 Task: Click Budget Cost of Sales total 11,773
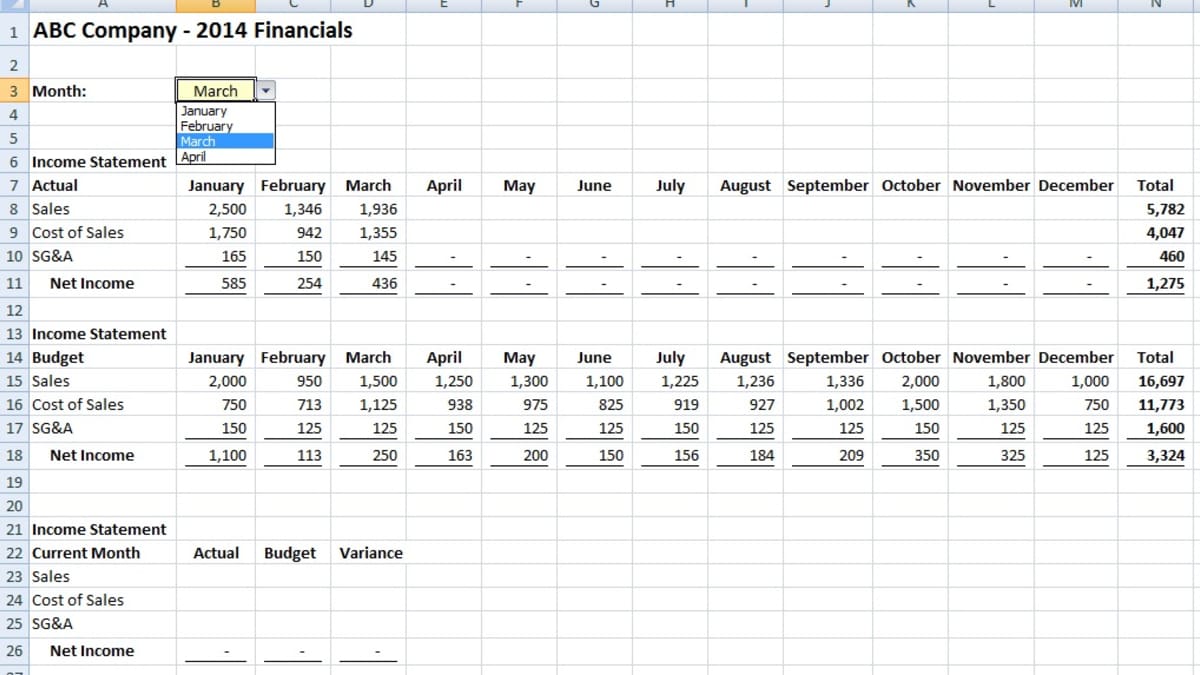[x=1160, y=405]
